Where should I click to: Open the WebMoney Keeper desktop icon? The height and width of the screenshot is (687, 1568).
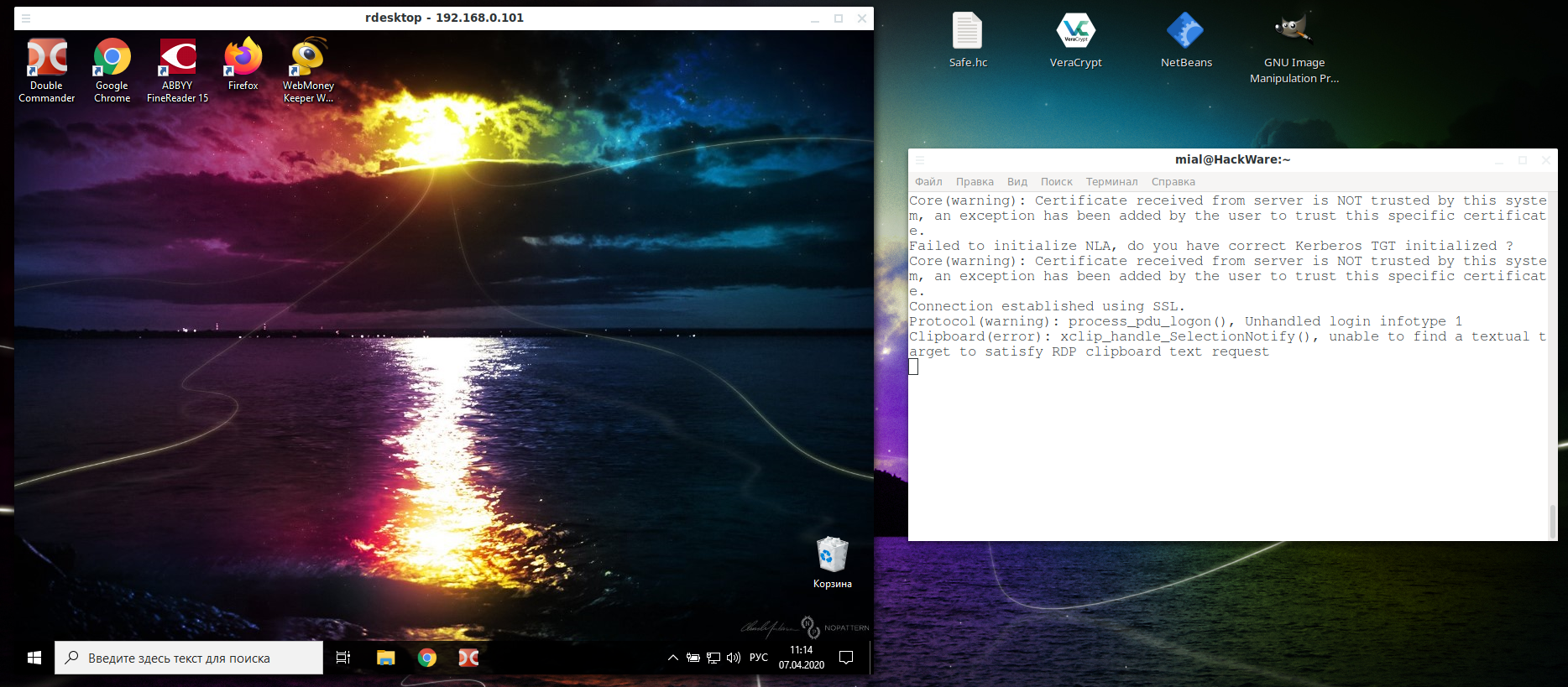308,59
